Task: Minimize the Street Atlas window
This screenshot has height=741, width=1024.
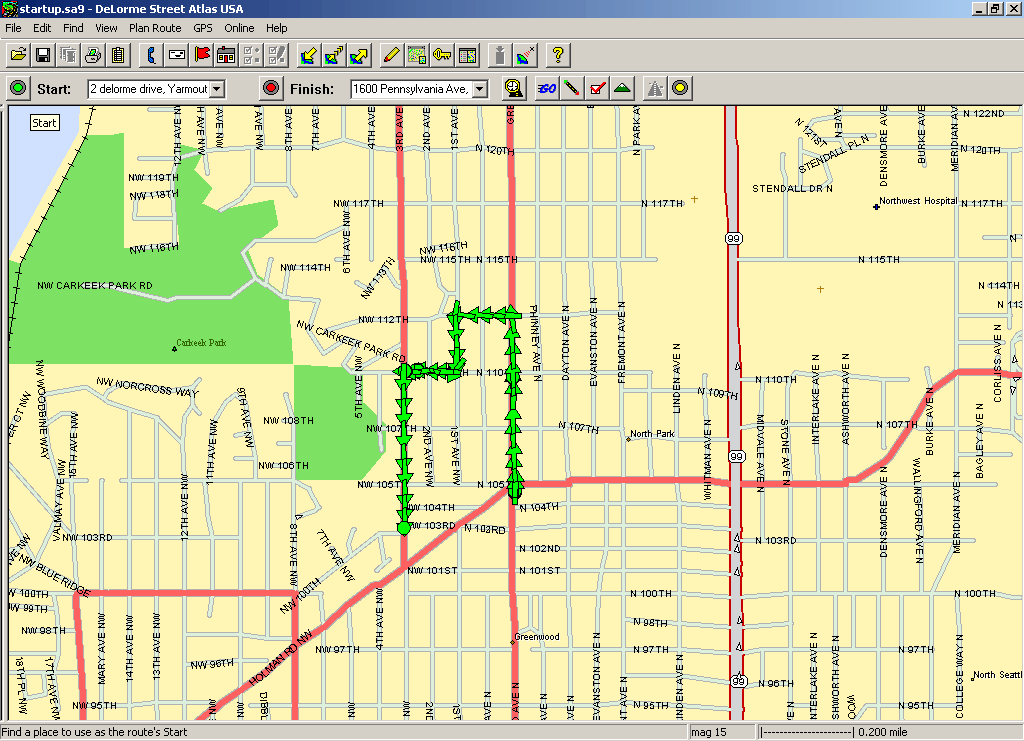Action: pos(979,9)
